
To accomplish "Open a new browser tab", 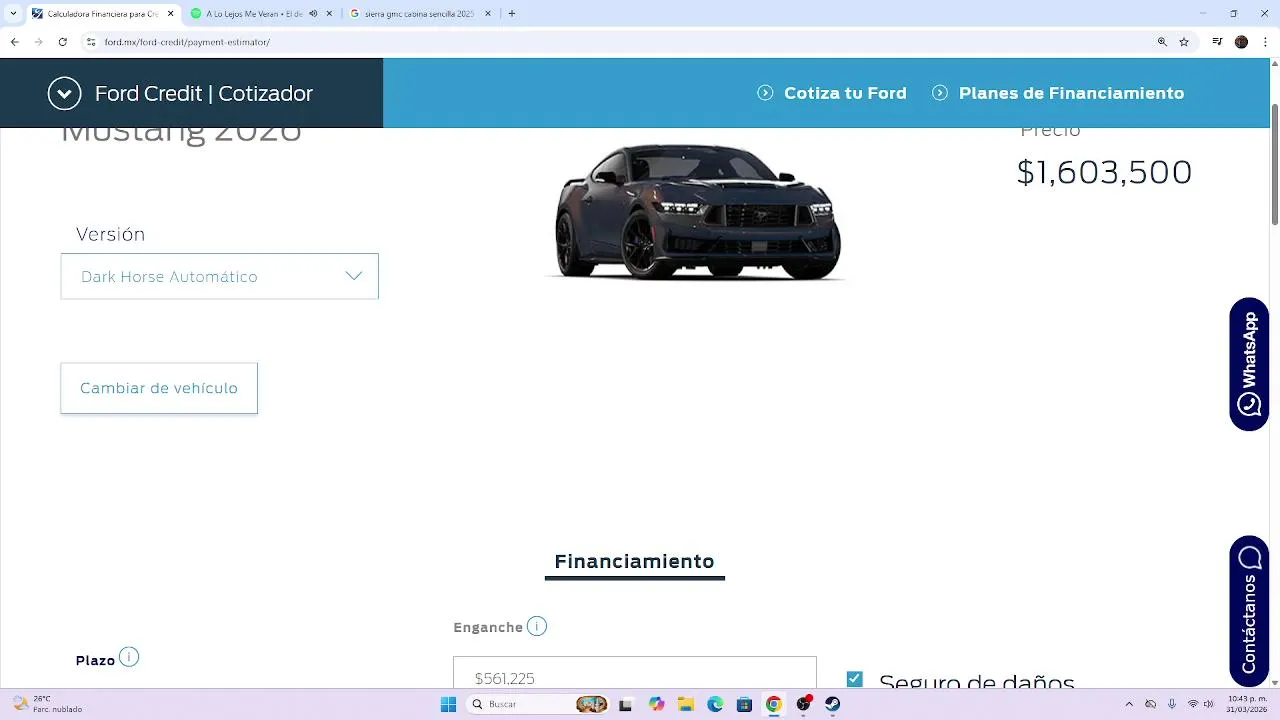I will click(x=512, y=14).
